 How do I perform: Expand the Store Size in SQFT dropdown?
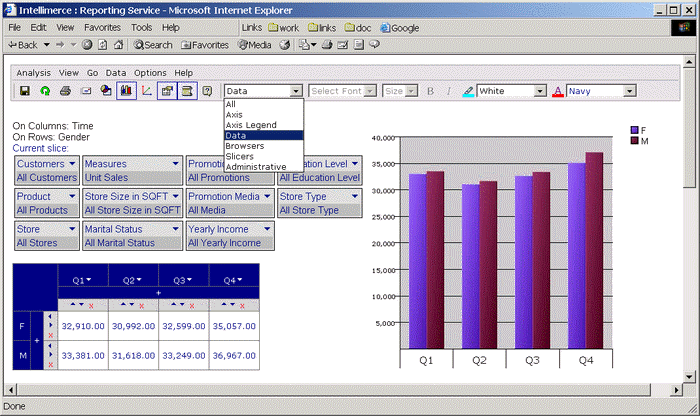point(176,196)
